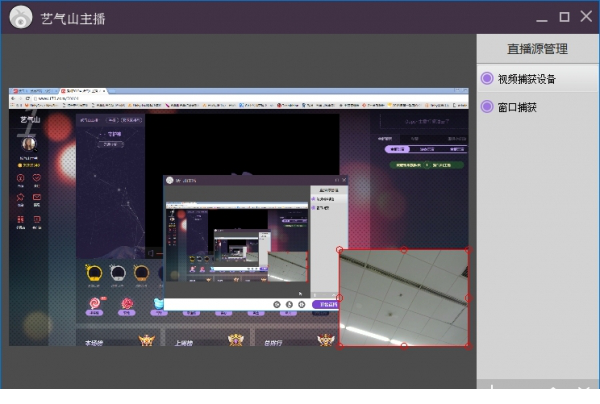Click the bottom-right resize handle of camera overlay

pos(468,346)
